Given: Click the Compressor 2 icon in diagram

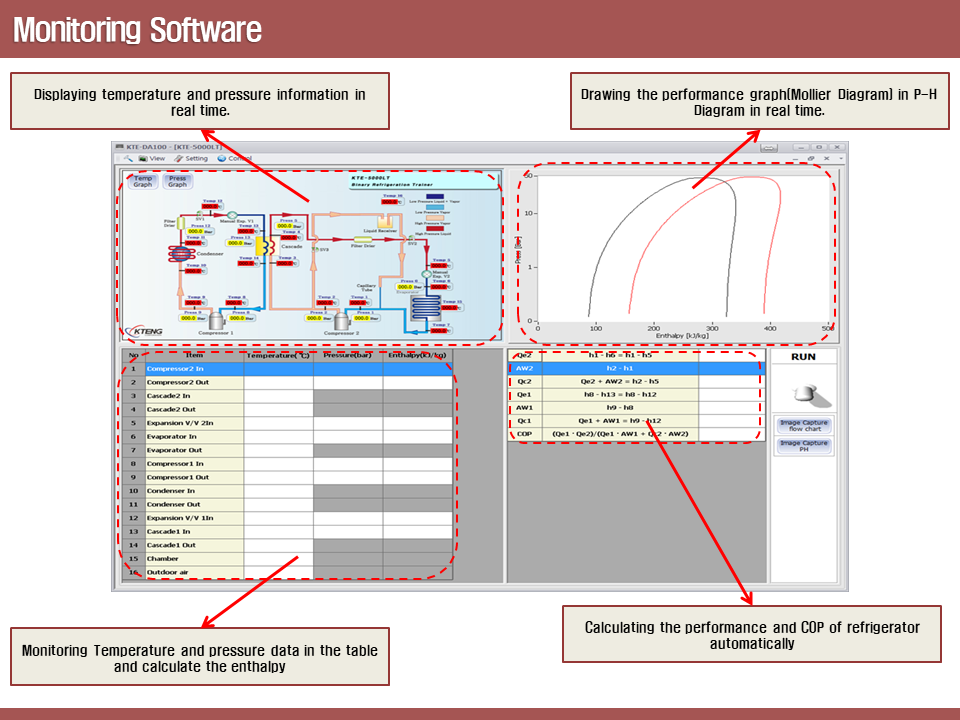Looking at the screenshot, I should coord(342,319).
